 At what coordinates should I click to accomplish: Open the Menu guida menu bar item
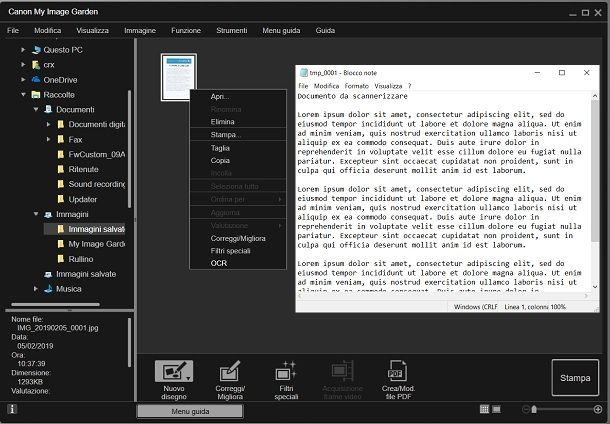281,30
